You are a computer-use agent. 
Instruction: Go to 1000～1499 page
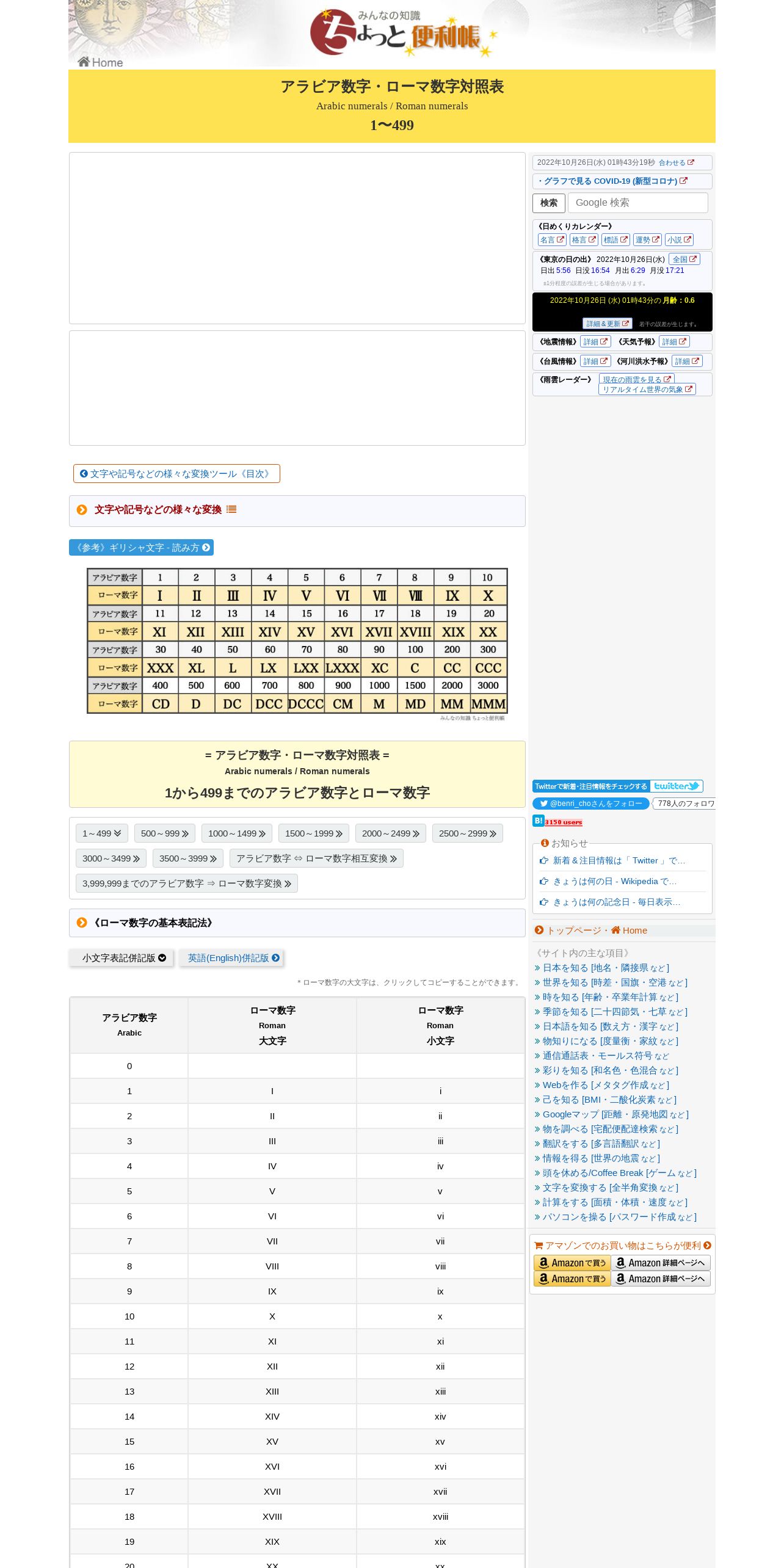click(x=237, y=833)
